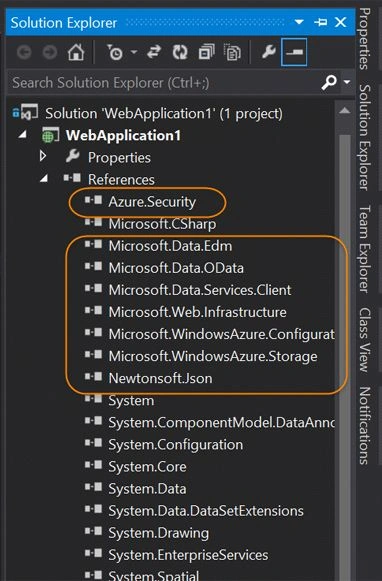This screenshot has height=581, width=382.
Task: Open the Notifications side tab
Action: [x=365, y=425]
